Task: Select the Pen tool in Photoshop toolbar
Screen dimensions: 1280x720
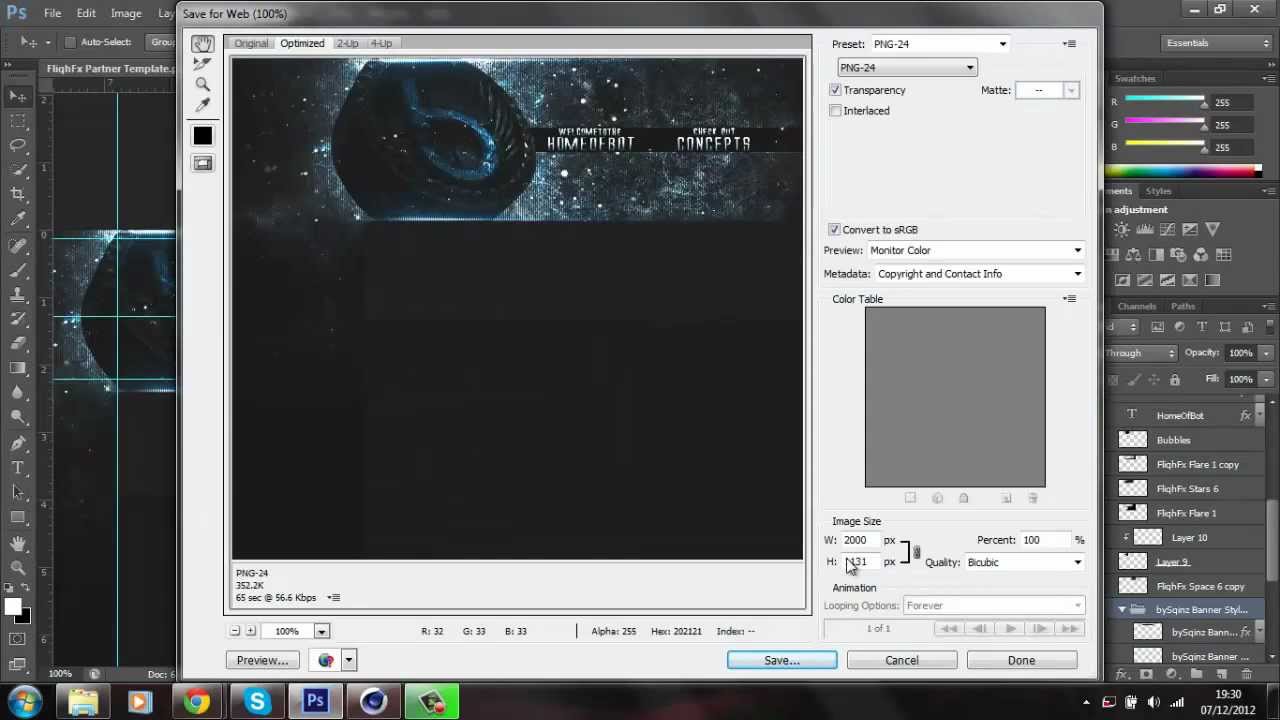Action: [x=18, y=442]
